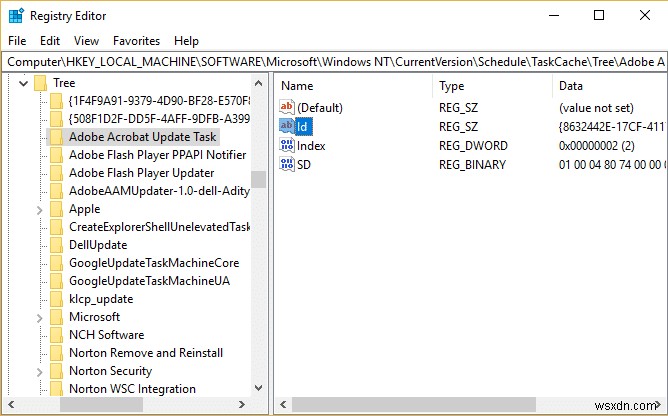Screen dimensions: 668x416
Task: Open the File menu
Action: click(17, 41)
